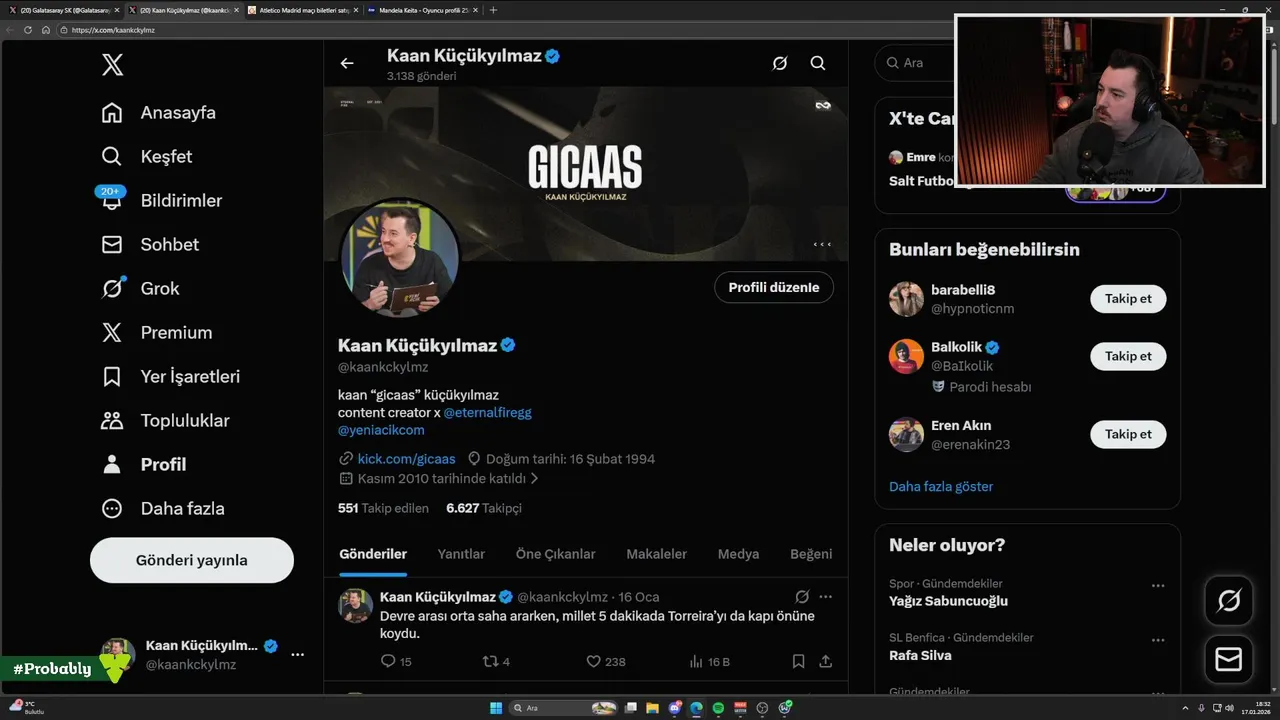Open Premium X icon in sidebar

tap(112, 333)
